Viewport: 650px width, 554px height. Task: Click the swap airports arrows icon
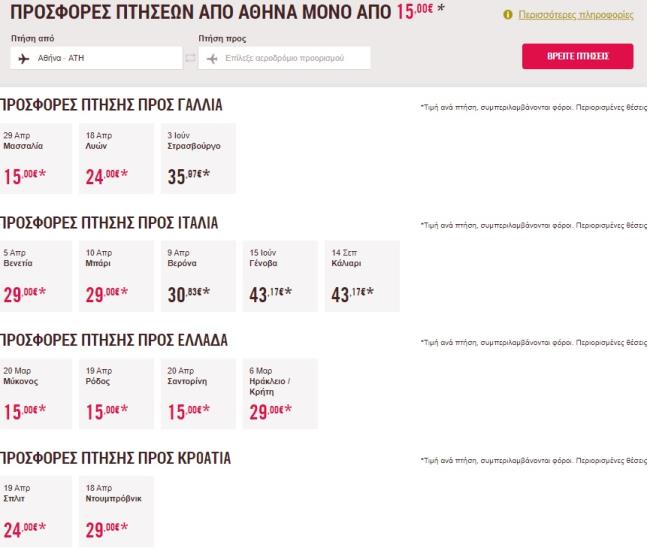[191, 59]
